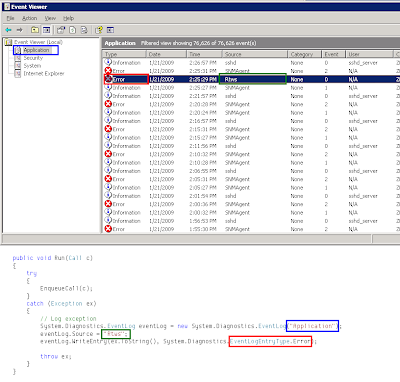Screen dimensions: 400x382
Task: Sort events by the Source column header
Action: click(255, 54)
